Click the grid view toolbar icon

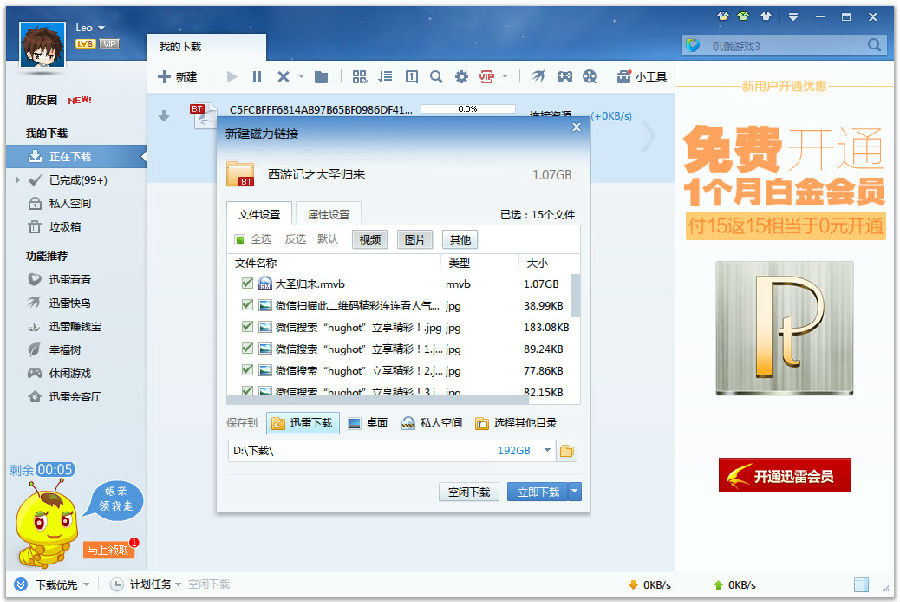[x=359, y=76]
